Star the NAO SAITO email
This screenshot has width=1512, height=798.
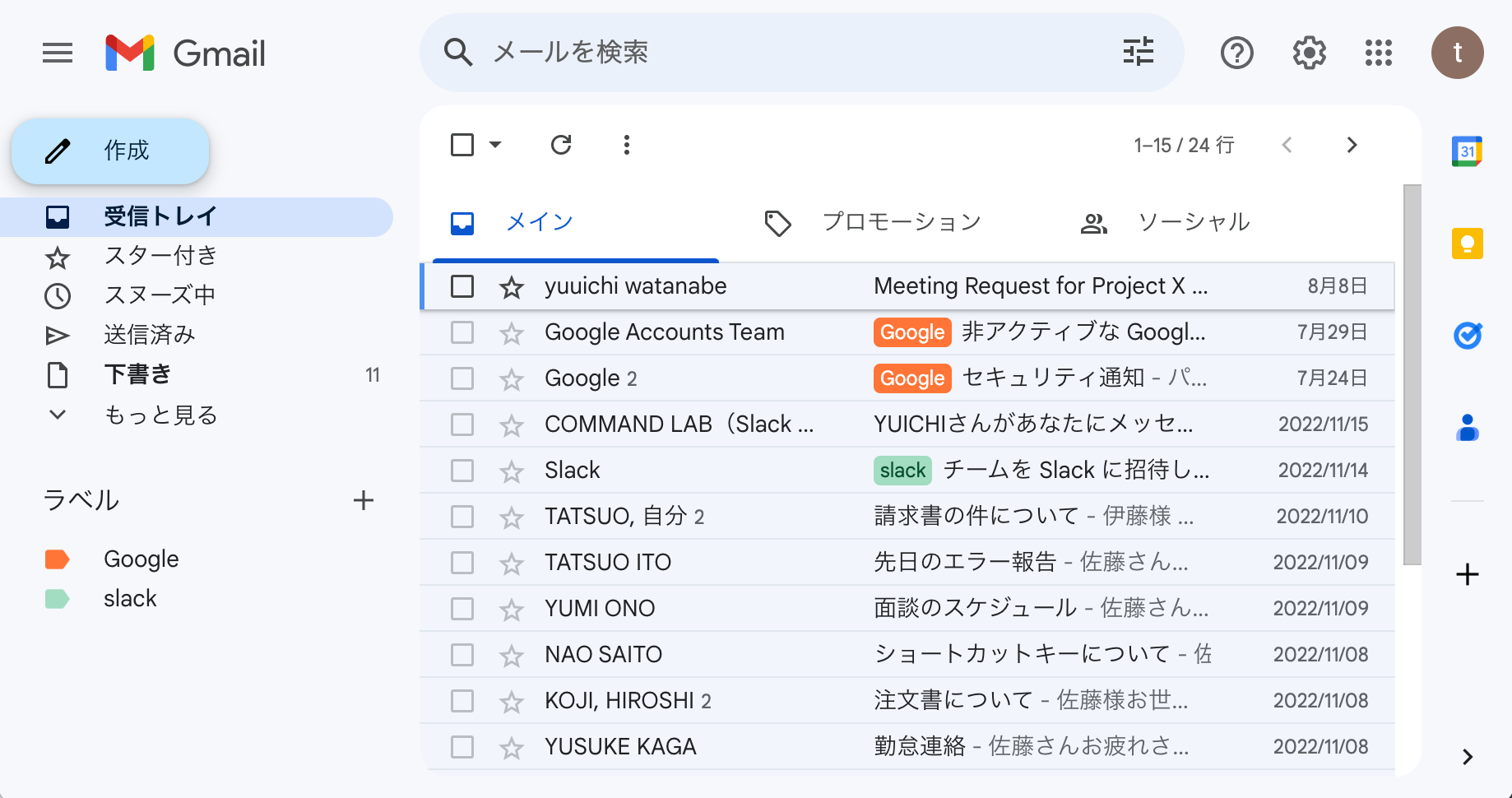pos(512,656)
